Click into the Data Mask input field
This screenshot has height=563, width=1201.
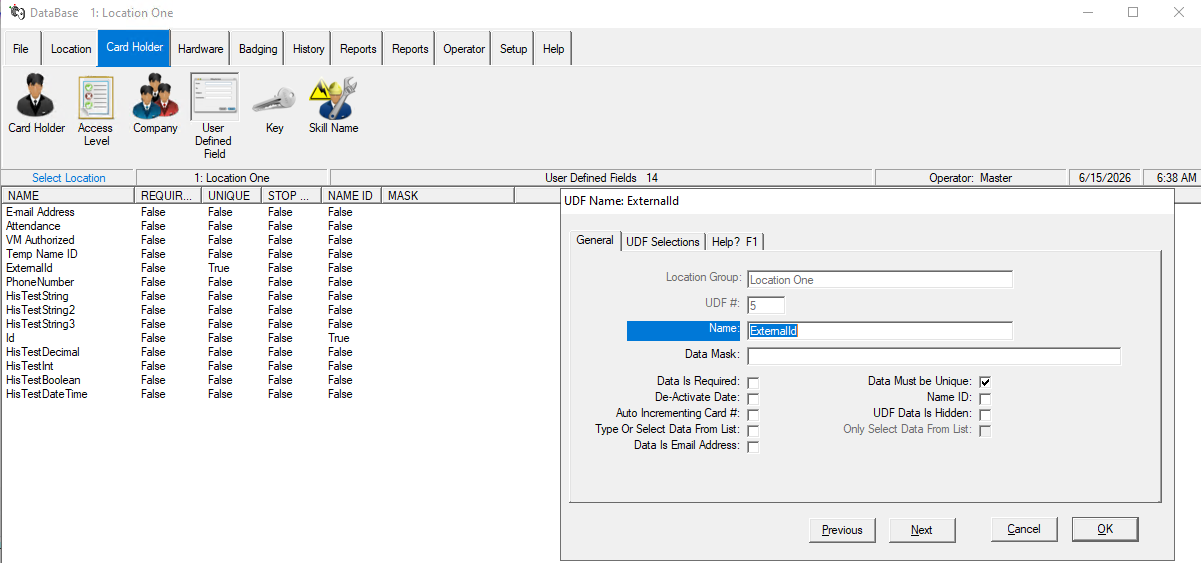[934, 356]
